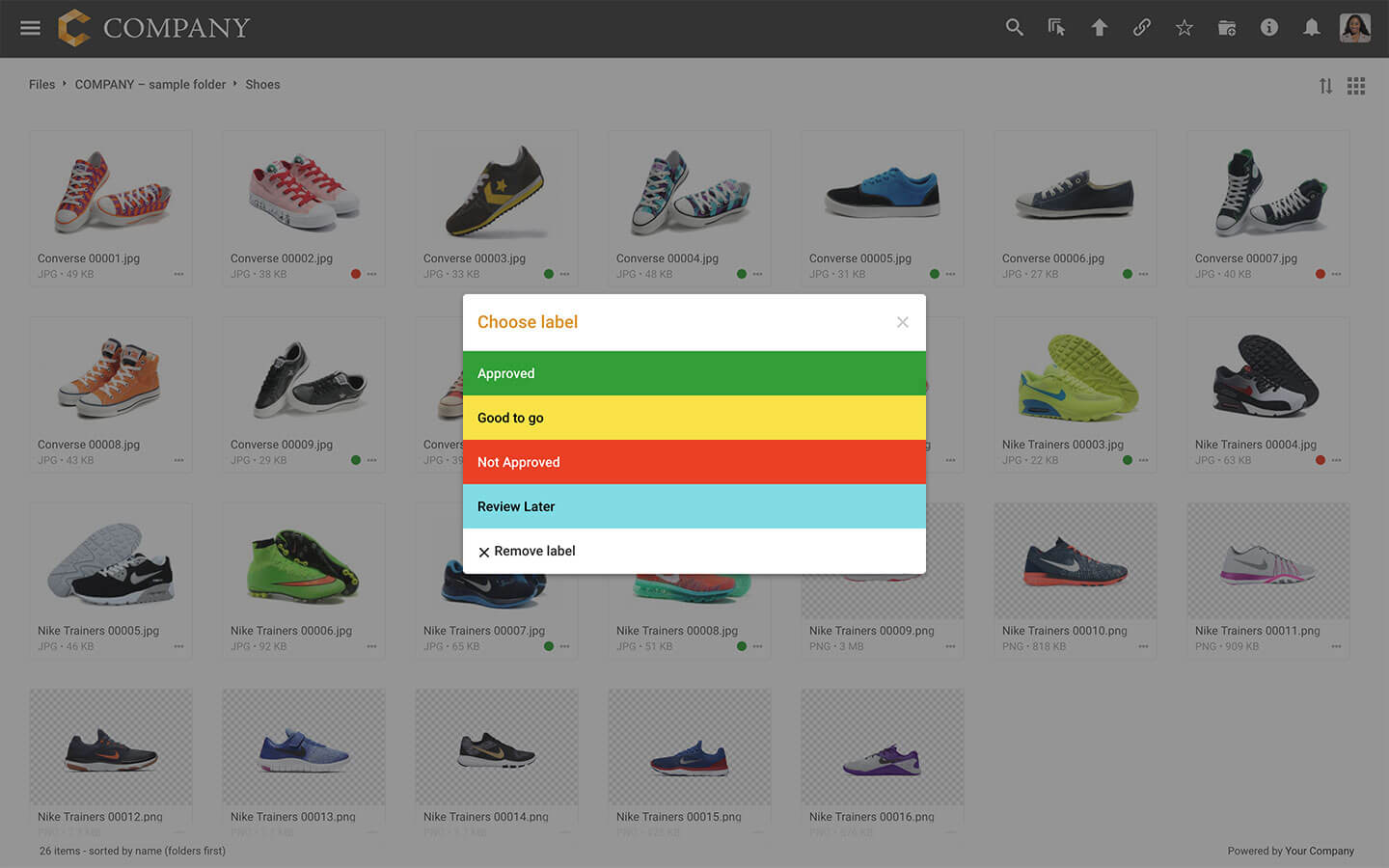Choose the red Not Approved label
This screenshot has width=1389, height=868.
[x=694, y=462]
